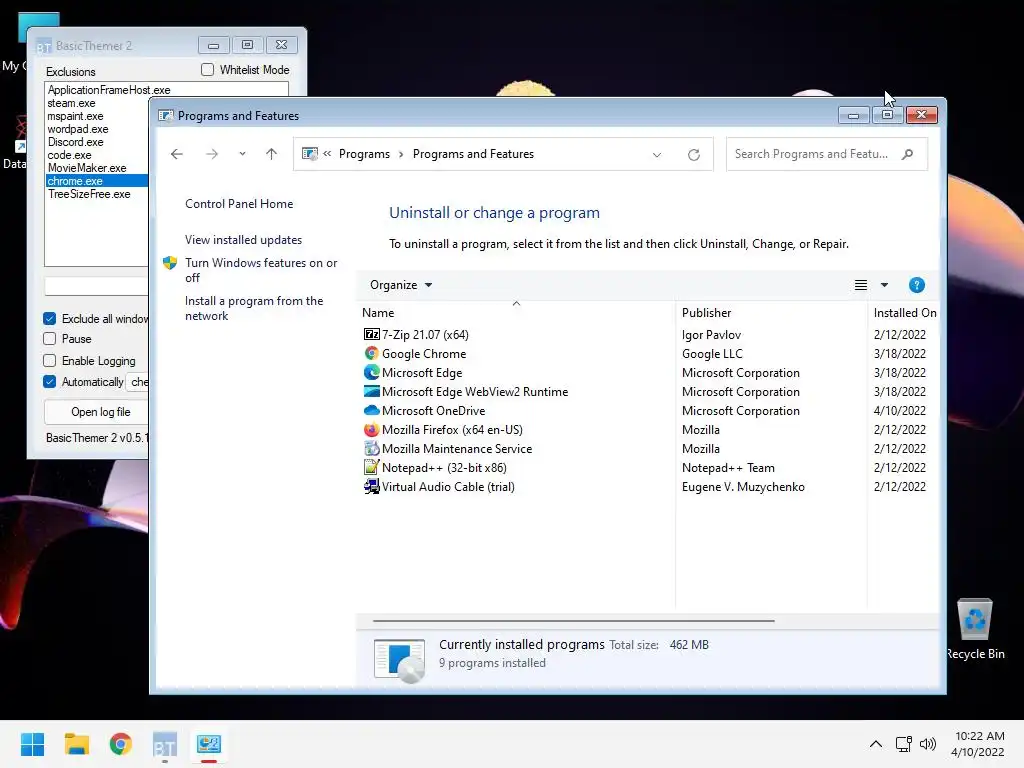1024x768 pixels.
Task: Open the Windows Start menu
Action: pyautogui.click(x=32, y=744)
